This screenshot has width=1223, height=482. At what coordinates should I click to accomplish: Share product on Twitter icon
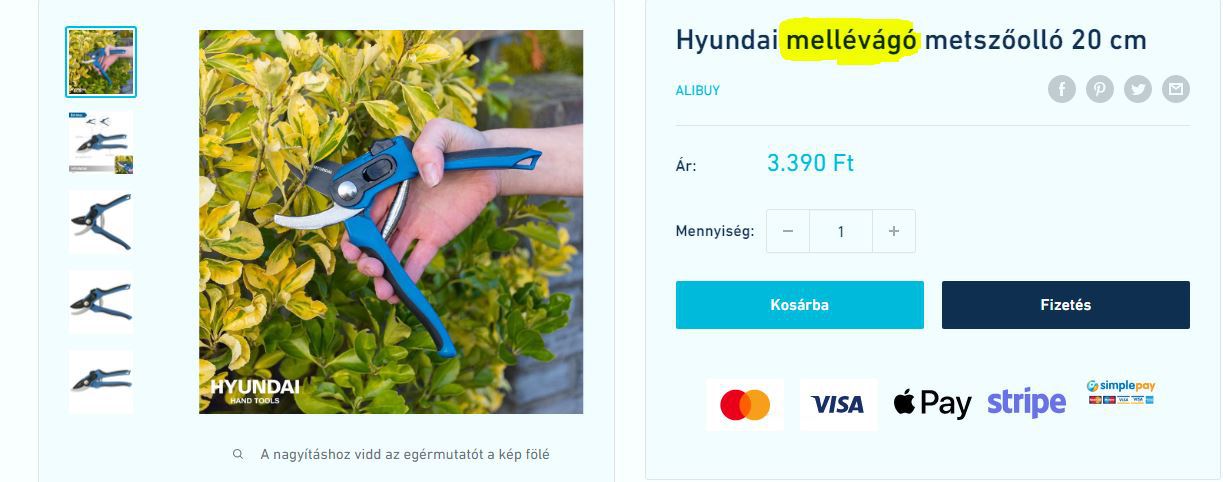1138,90
